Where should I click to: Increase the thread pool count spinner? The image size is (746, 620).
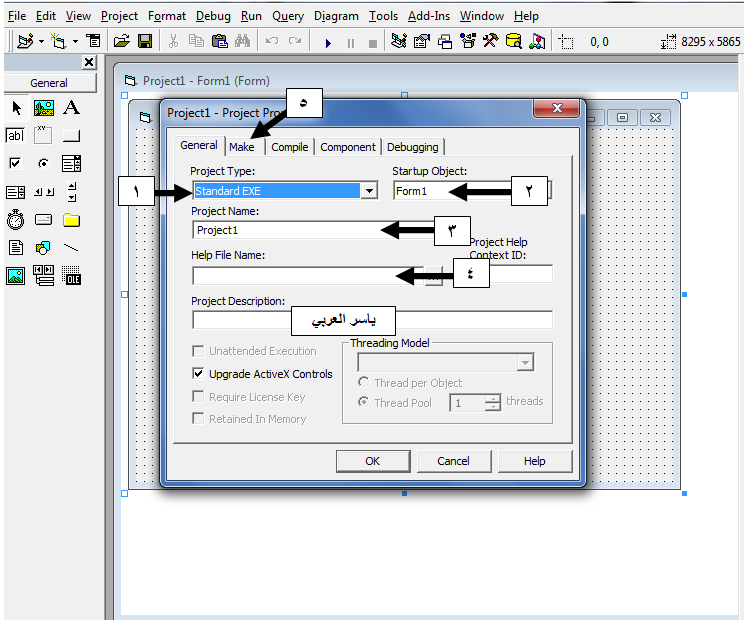(x=493, y=399)
